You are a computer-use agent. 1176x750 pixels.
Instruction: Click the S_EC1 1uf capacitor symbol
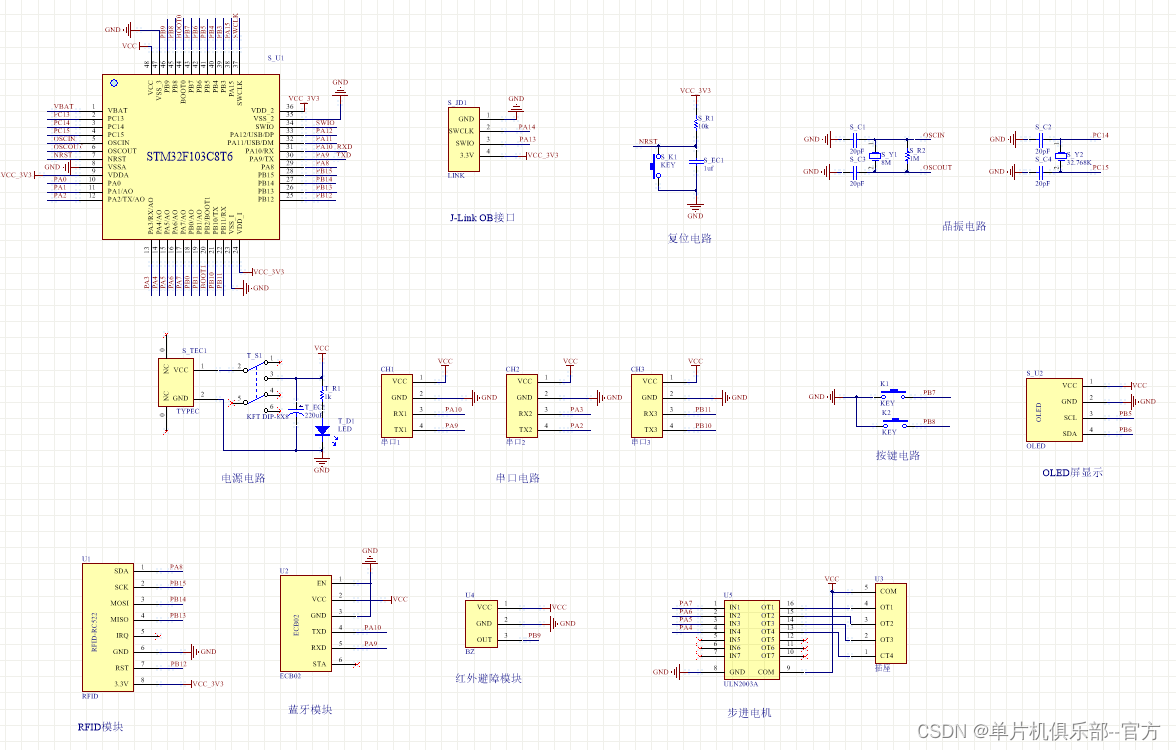coord(696,161)
